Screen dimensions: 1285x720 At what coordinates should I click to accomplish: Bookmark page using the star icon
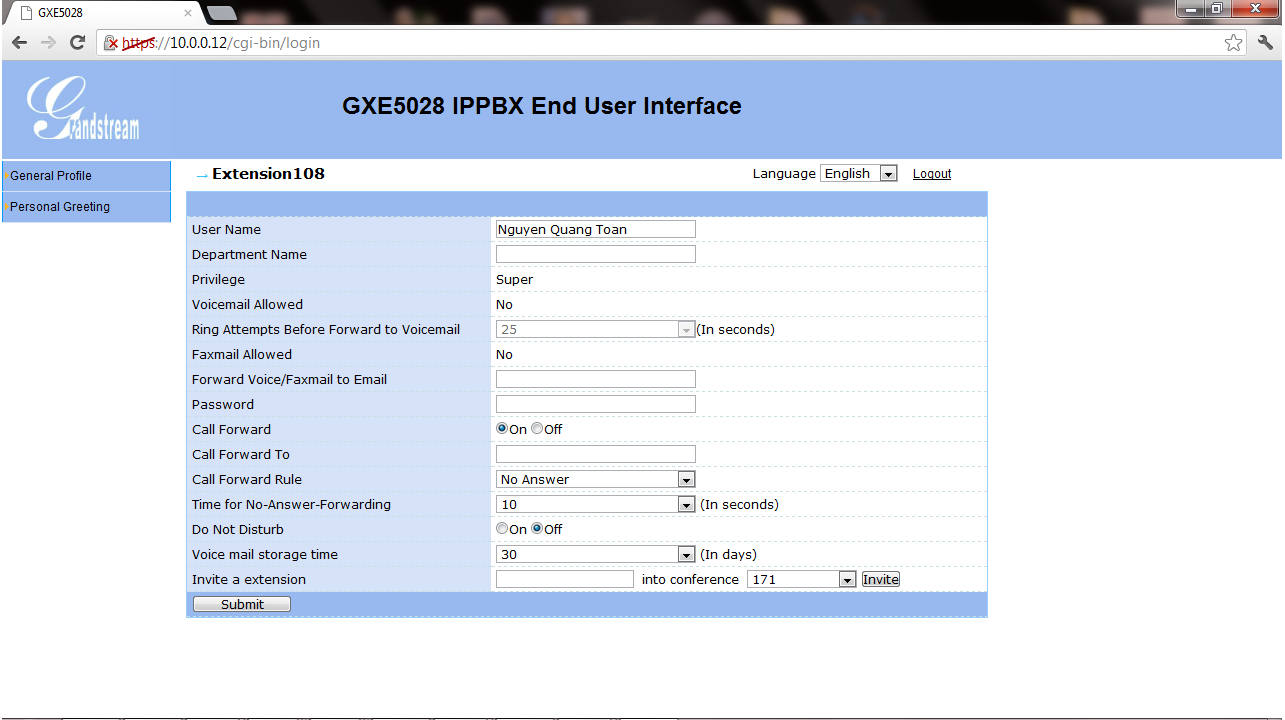[1233, 43]
